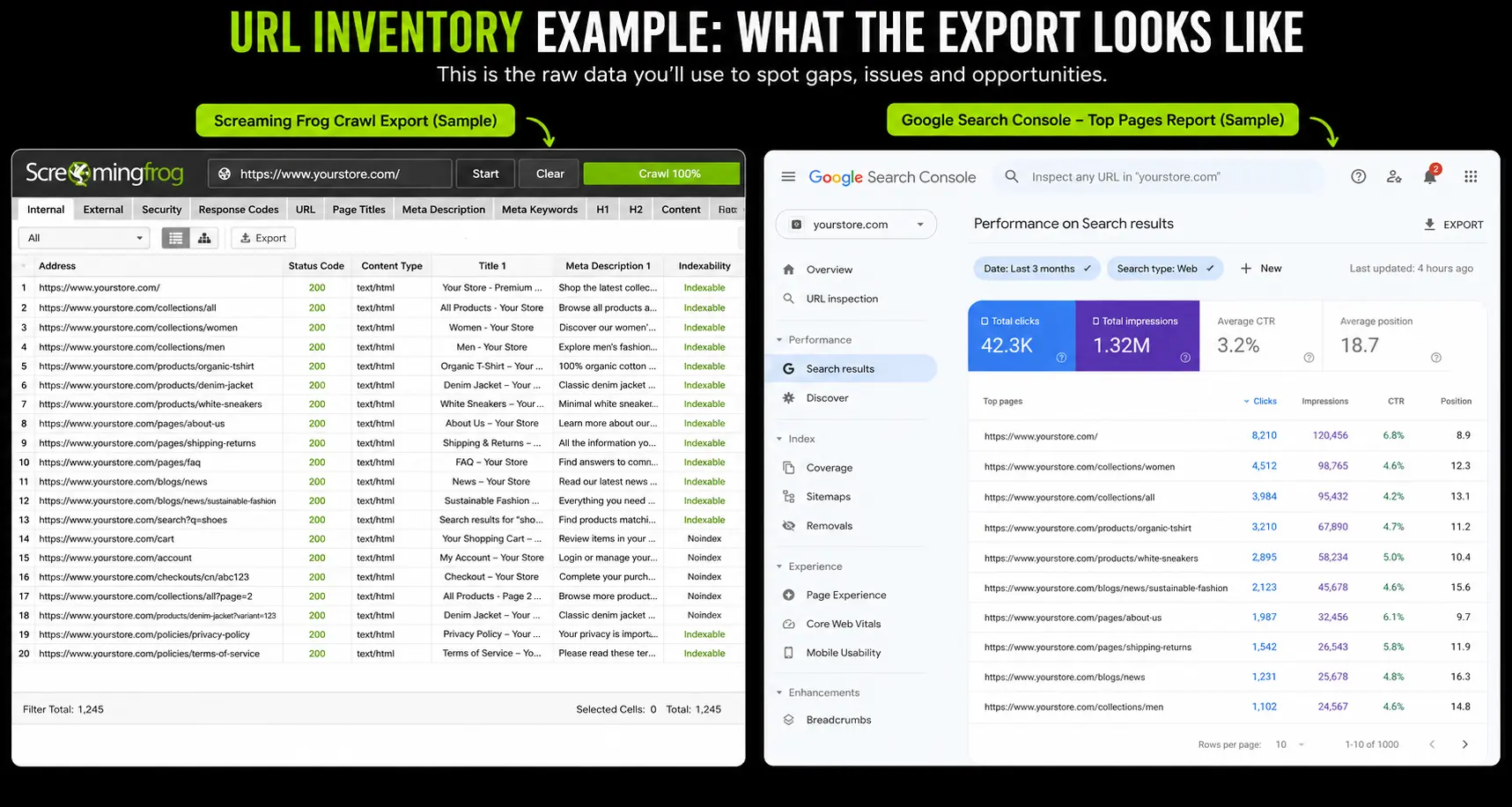Select the organic-tshirt row address in Screaming Frog
This screenshot has width=1512, height=807.
(147, 366)
